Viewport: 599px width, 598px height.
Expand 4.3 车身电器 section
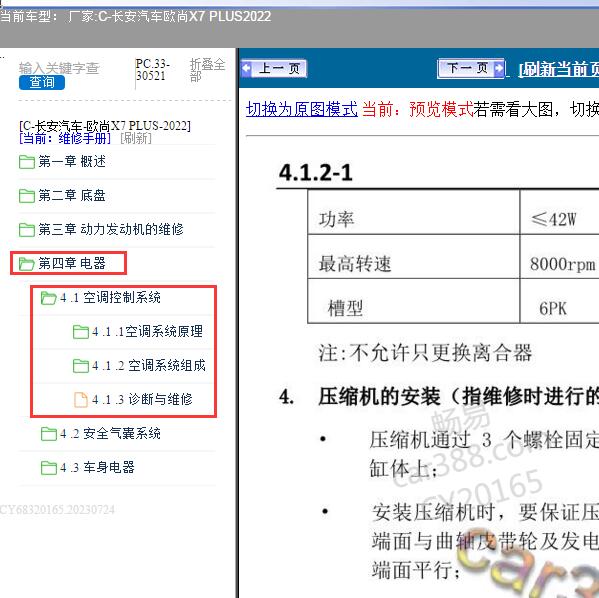97,467
